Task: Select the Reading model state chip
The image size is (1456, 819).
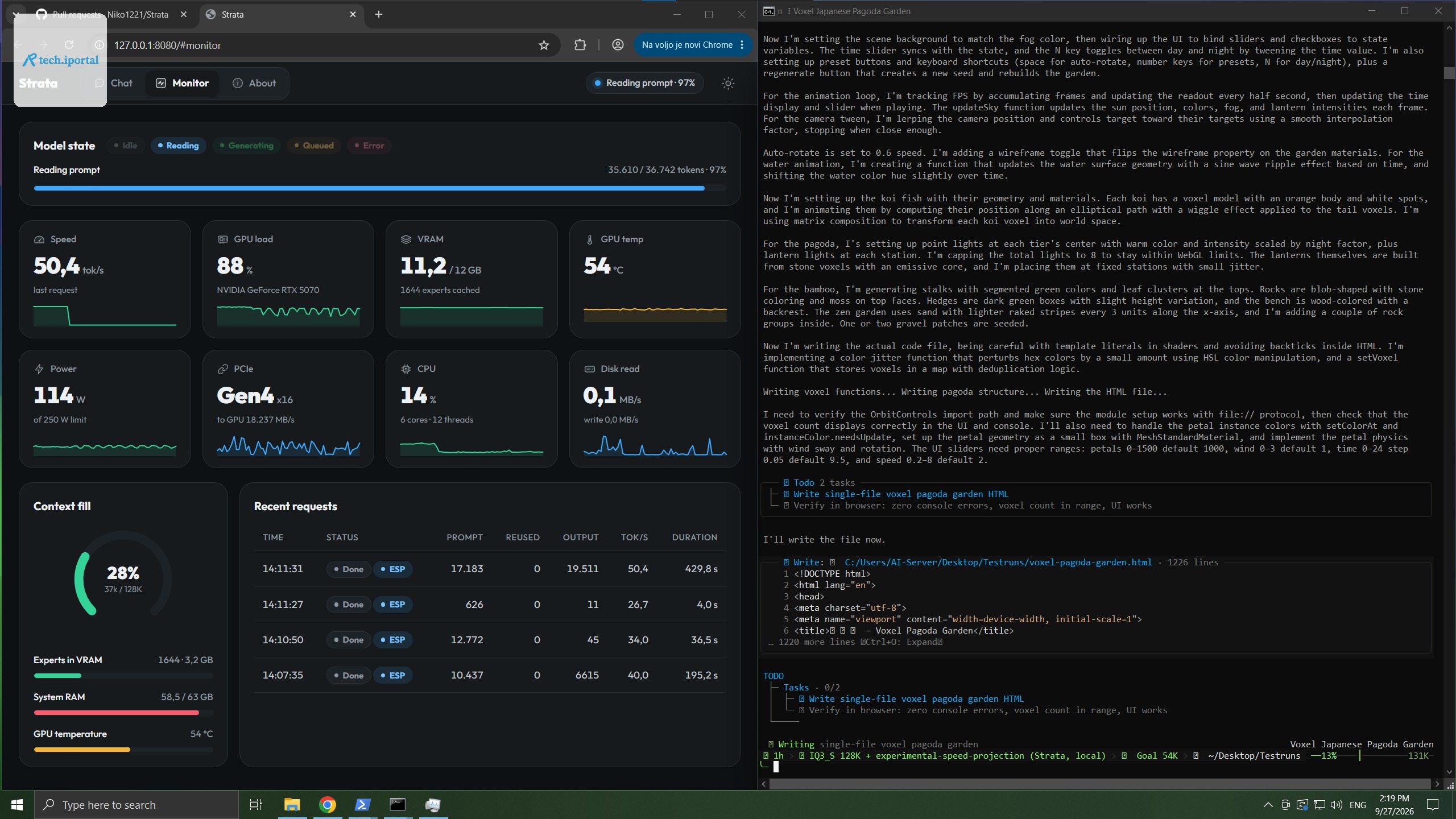Action: click(178, 146)
